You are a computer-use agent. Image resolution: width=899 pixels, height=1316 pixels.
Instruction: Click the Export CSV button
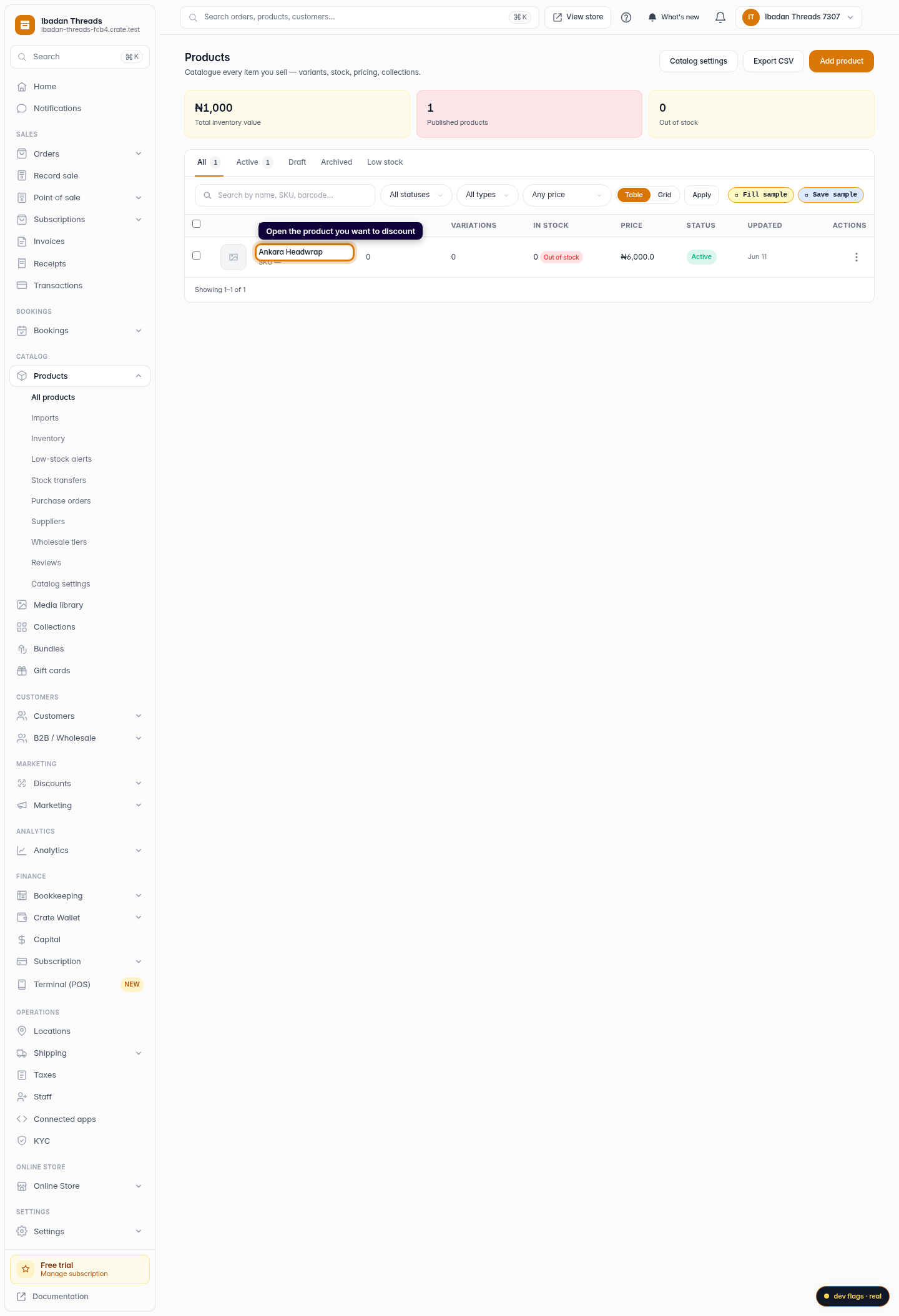774,61
